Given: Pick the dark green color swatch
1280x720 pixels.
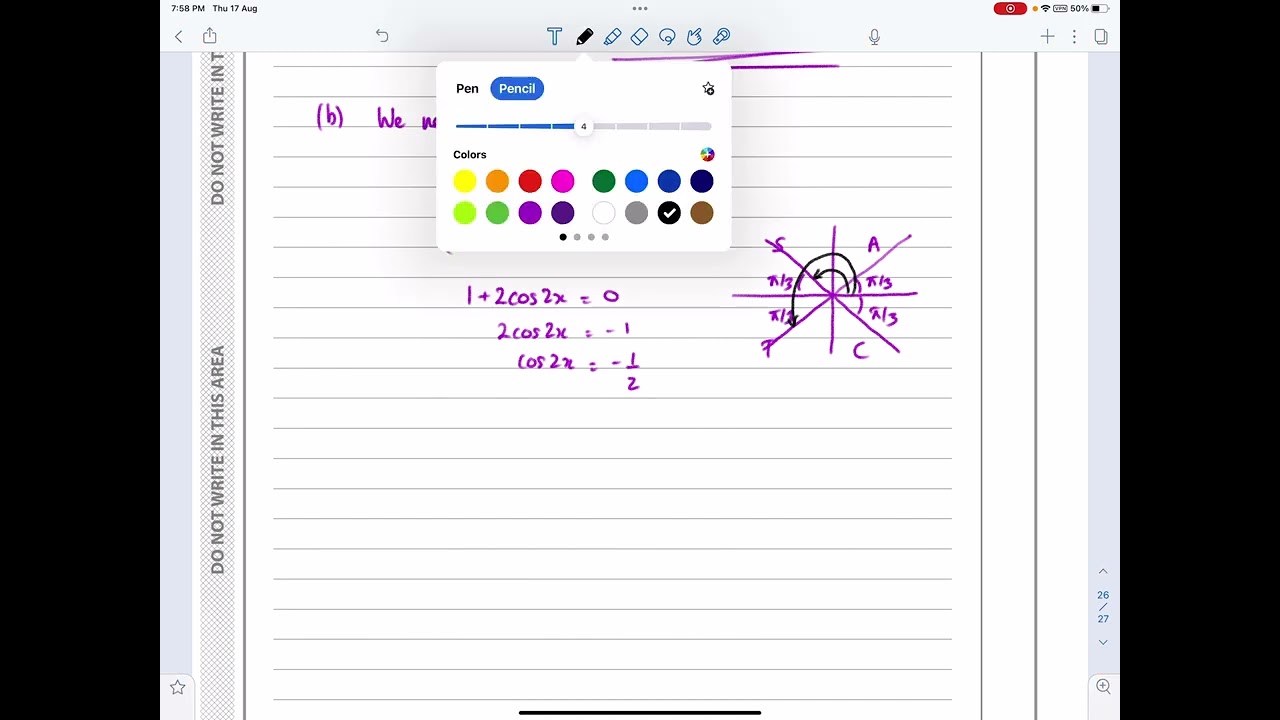Looking at the screenshot, I should pyautogui.click(x=604, y=181).
